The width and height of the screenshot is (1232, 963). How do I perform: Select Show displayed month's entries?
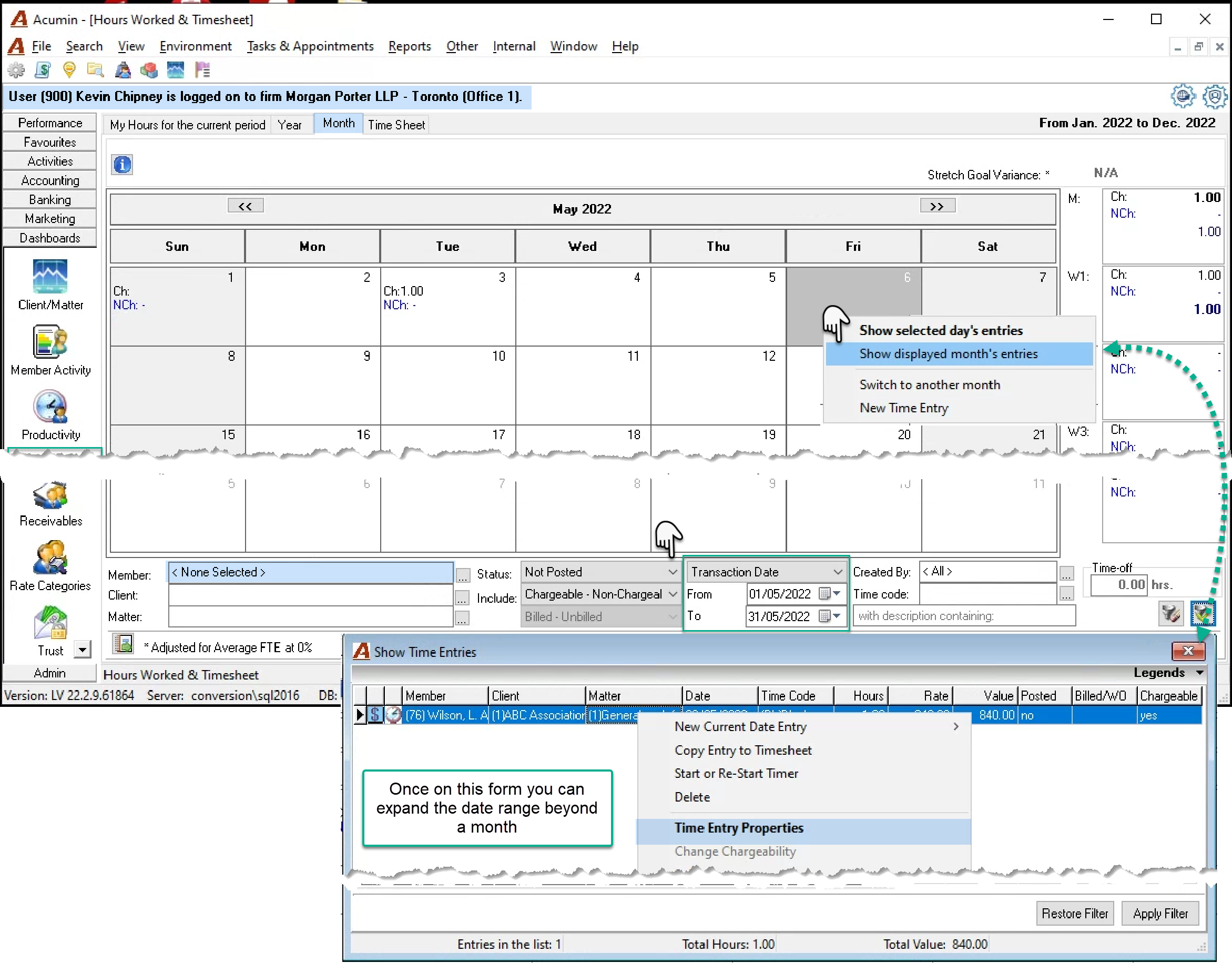948,354
